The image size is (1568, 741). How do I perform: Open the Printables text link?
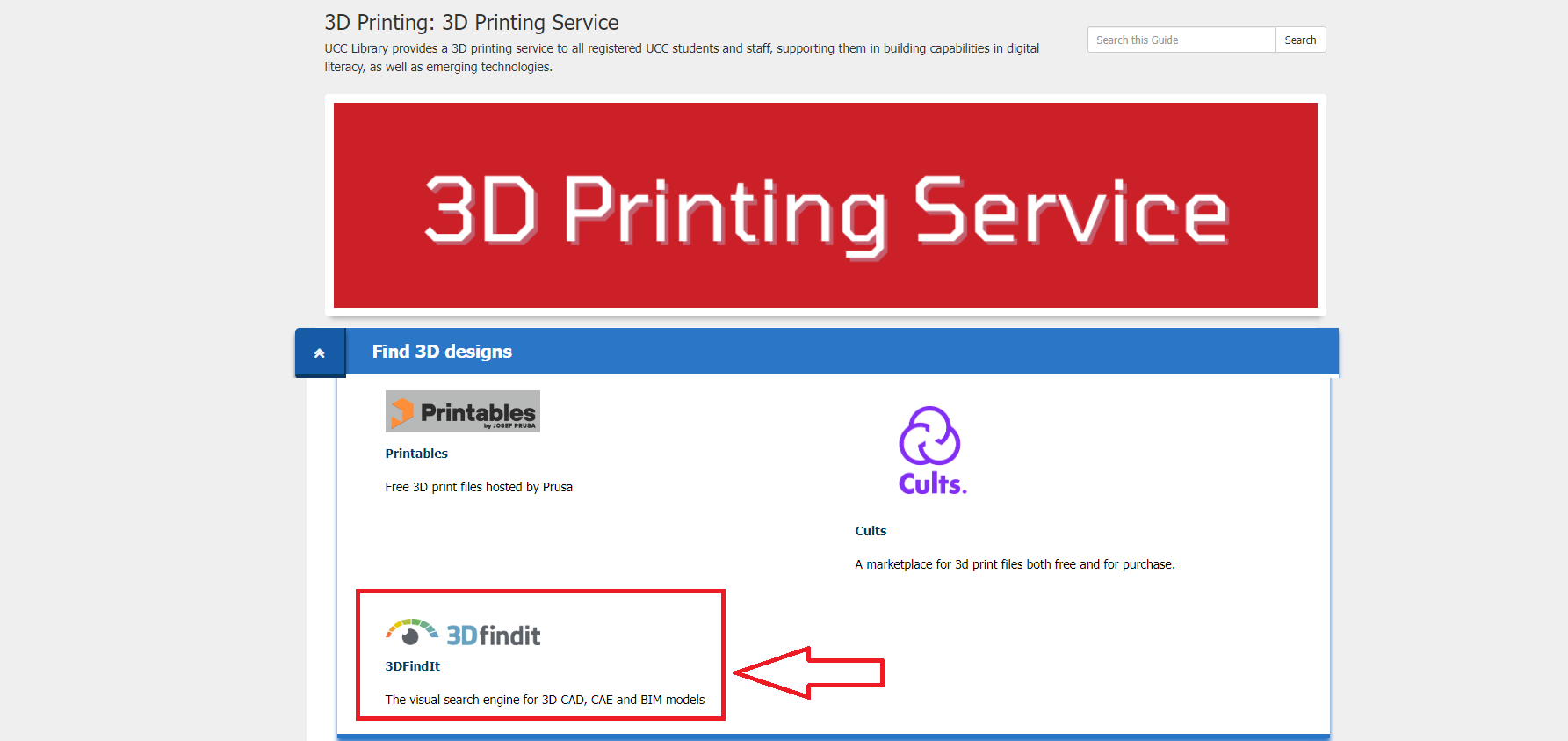click(x=416, y=454)
